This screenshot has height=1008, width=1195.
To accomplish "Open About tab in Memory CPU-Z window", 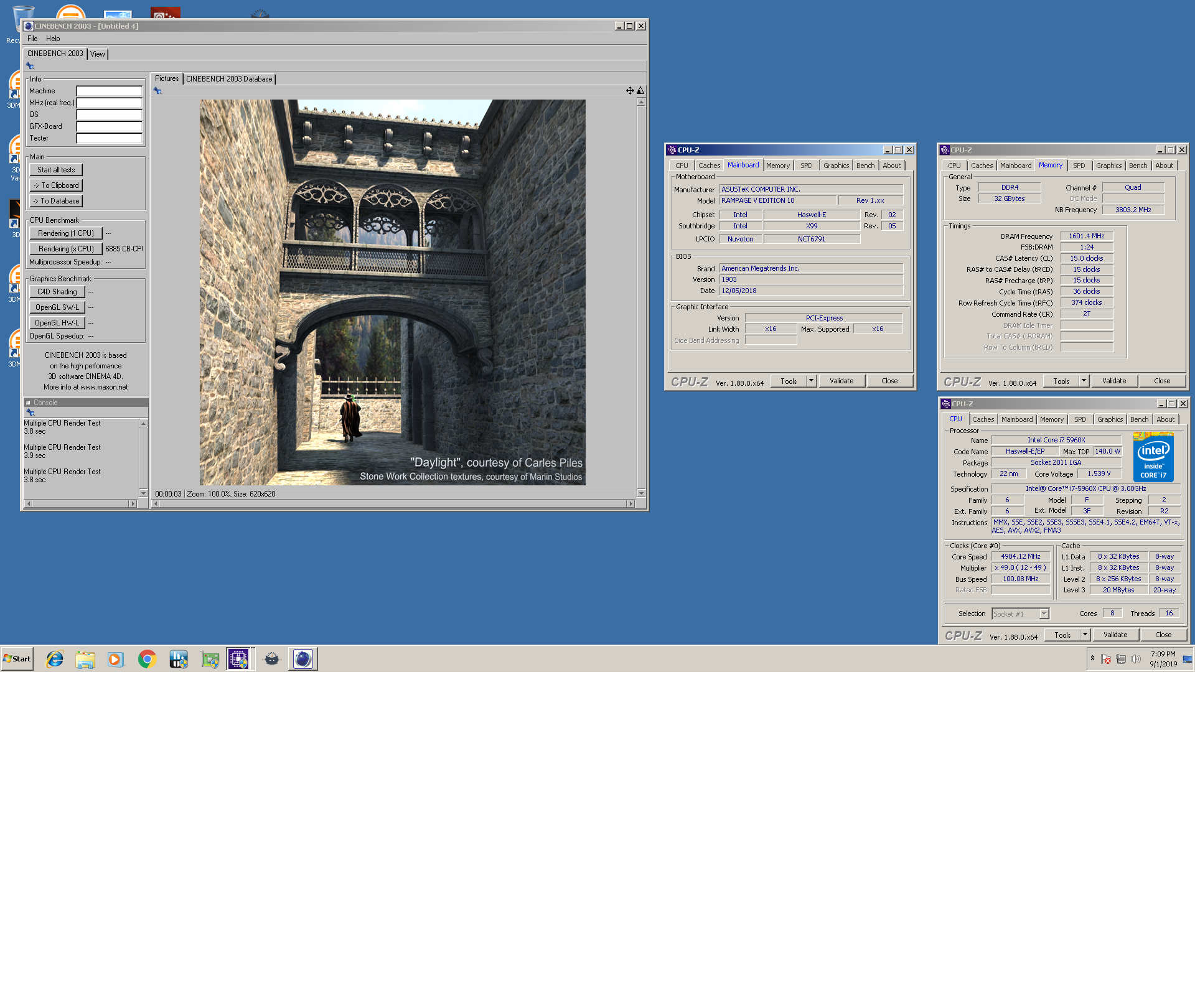I will pos(1165,166).
